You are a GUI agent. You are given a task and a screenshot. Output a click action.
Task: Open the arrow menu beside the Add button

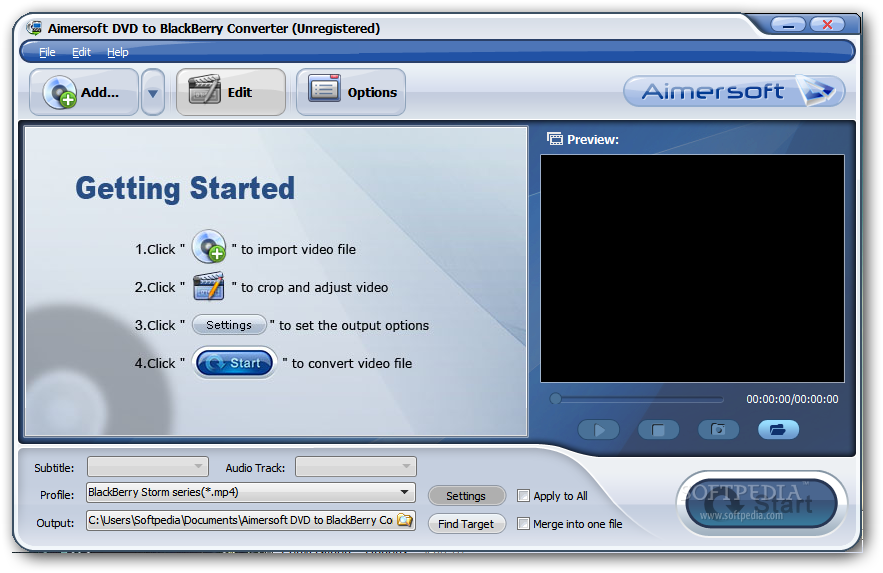153,92
